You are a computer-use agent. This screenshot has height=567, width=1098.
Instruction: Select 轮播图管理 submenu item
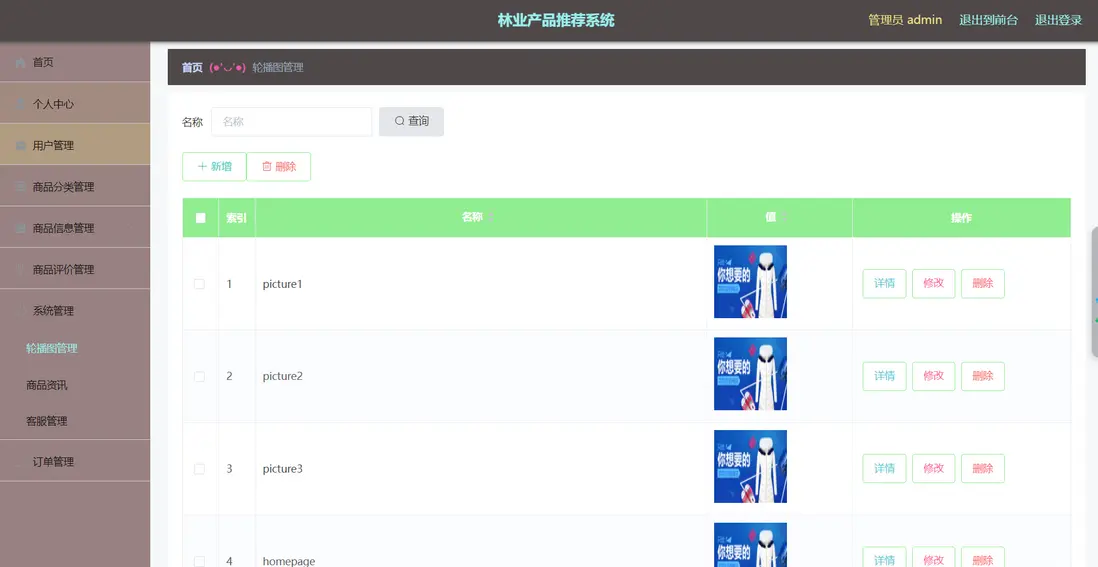(x=52, y=348)
